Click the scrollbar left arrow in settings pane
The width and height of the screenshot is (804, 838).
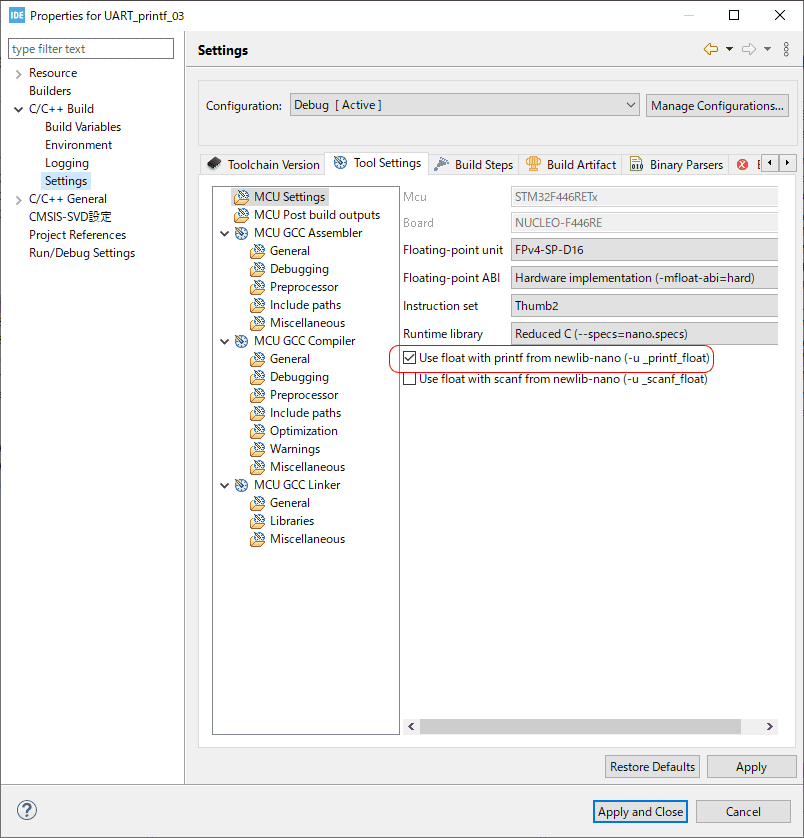click(x=411, y=726)
